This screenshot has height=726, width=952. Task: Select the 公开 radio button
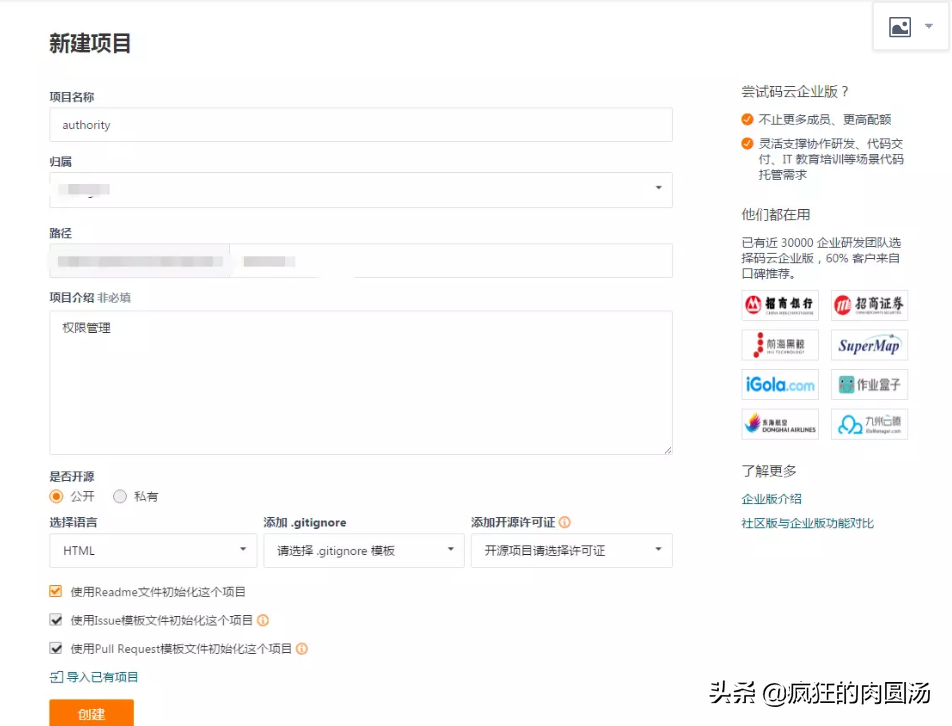[57, 496]
